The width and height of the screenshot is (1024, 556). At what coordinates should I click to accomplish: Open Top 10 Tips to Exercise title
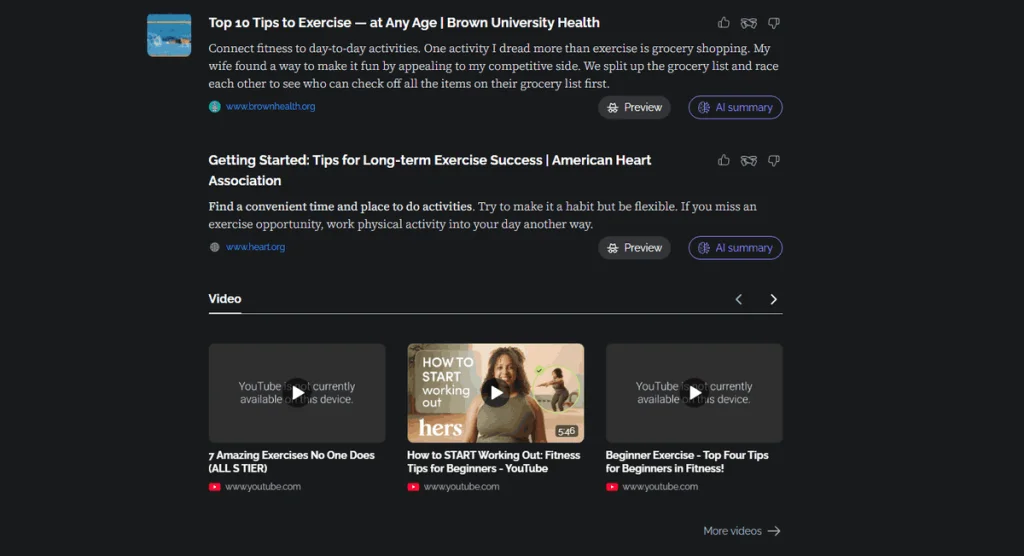tap(404, 23)
